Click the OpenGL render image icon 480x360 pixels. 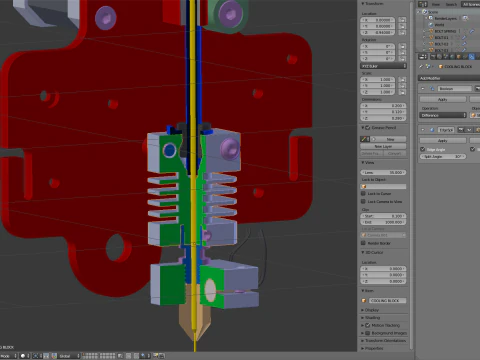coord(155,356)
